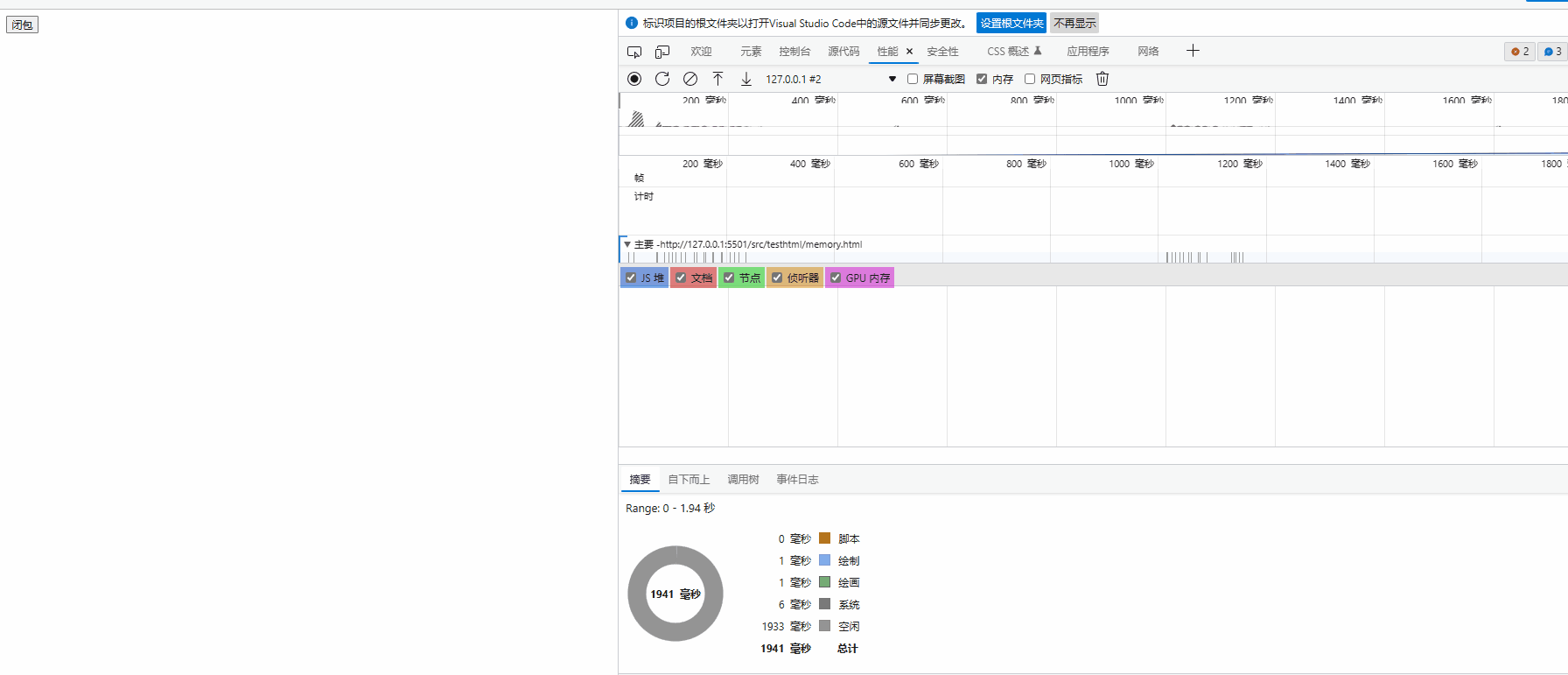Click the info icon in the notification bar

click(632, 23)
